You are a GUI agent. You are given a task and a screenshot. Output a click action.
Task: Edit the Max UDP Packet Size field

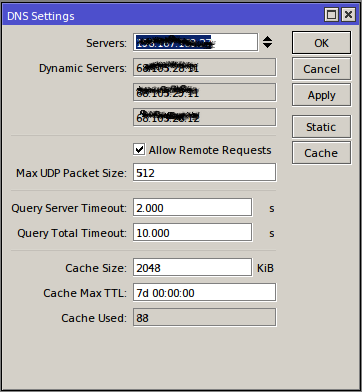click(205, 172)
